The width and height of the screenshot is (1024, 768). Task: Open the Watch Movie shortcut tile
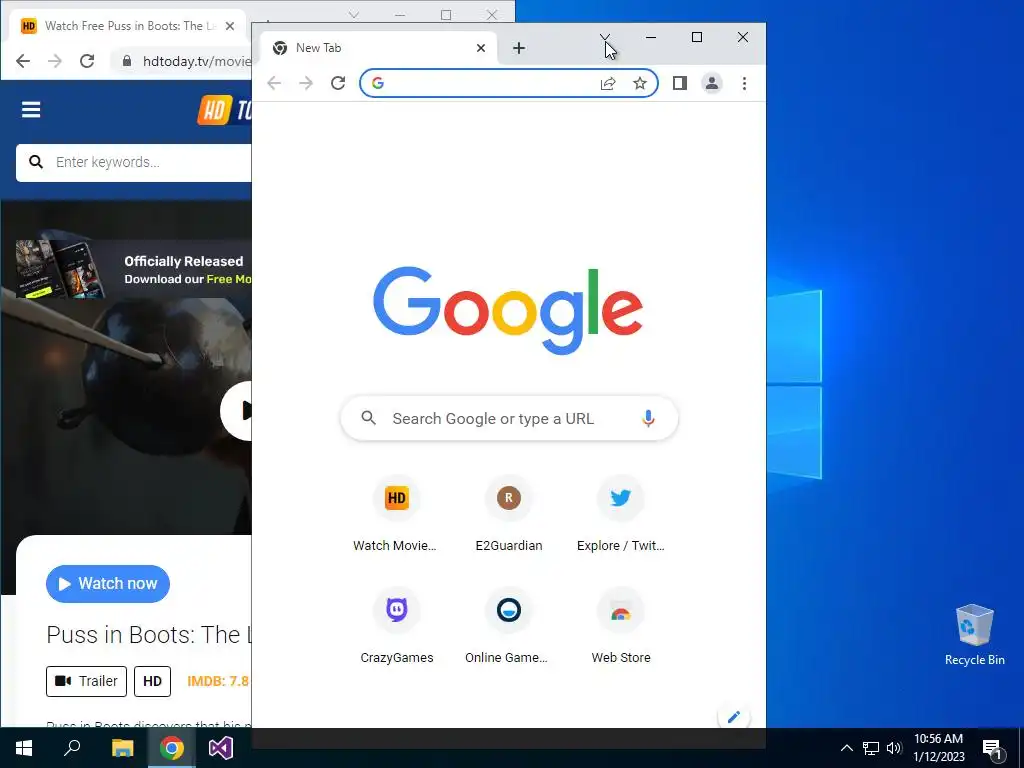(x=396, y=516)
